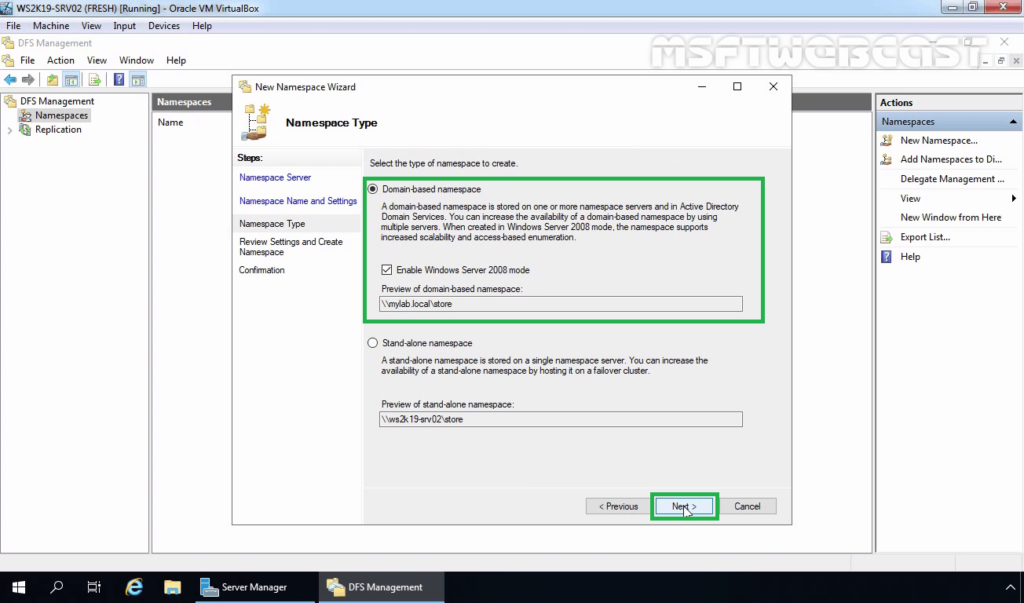Screen dimensions: 1024x603
Task: Click the Help icon in Actions pane
Action: point(886,257)
